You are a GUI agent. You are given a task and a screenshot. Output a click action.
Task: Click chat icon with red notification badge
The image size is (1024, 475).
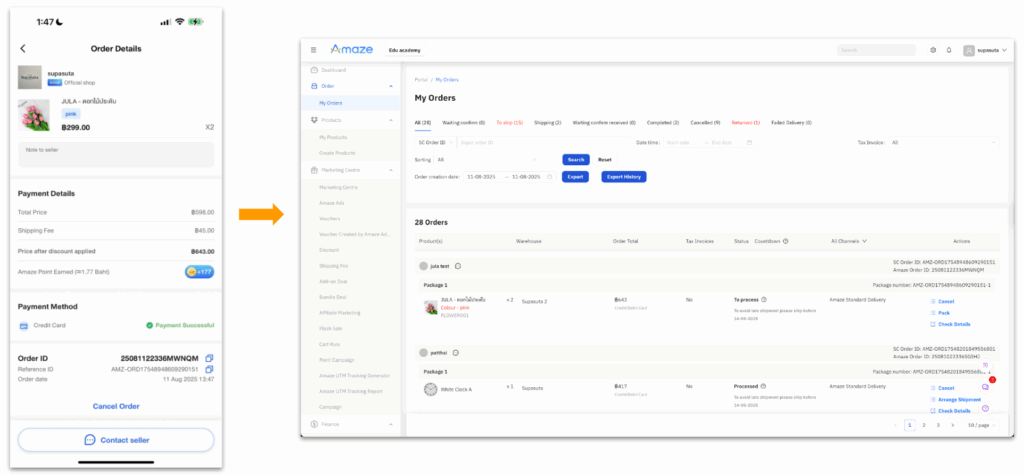986,386
